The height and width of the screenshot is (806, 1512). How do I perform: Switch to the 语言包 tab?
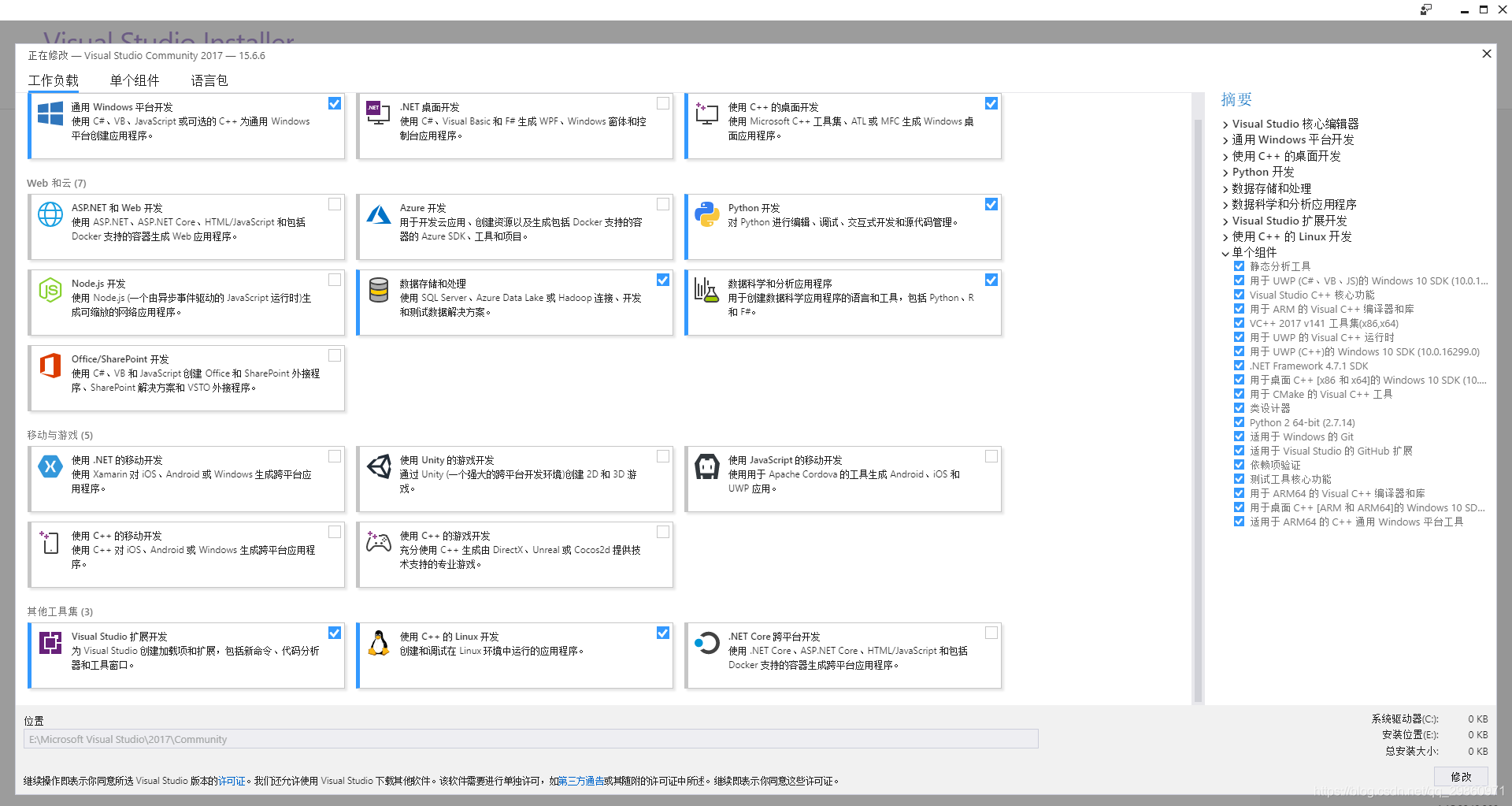pos(209,80)
